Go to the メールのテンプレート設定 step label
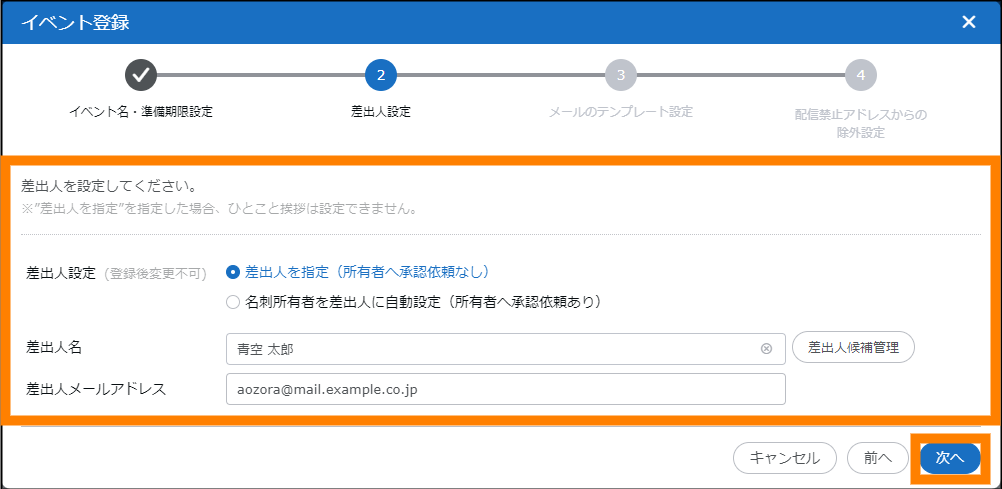 point(620,112)
